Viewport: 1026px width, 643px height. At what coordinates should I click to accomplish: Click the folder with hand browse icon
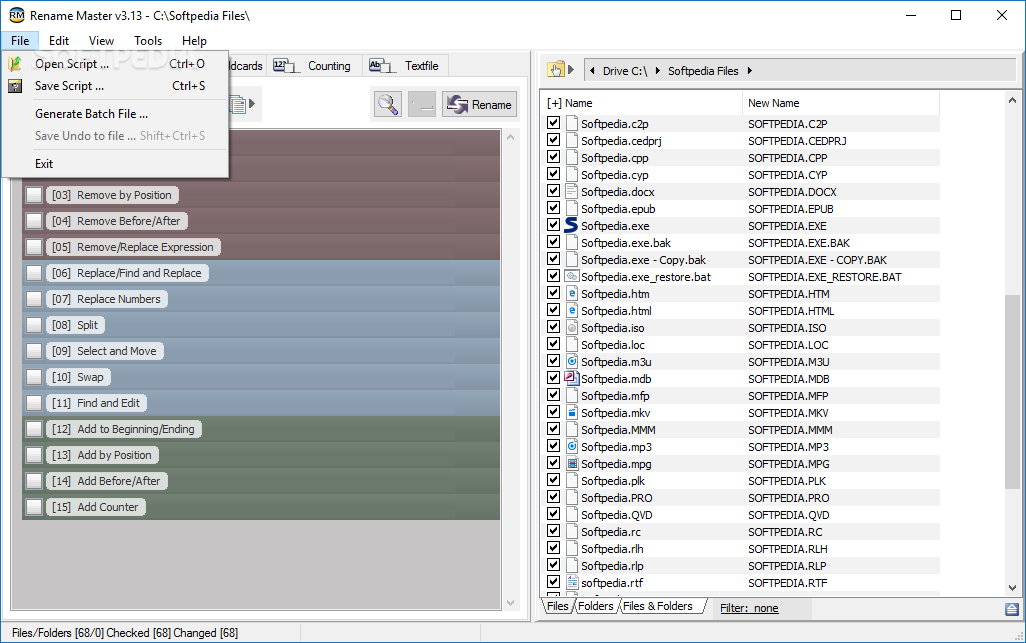click(x=556, y=69)
